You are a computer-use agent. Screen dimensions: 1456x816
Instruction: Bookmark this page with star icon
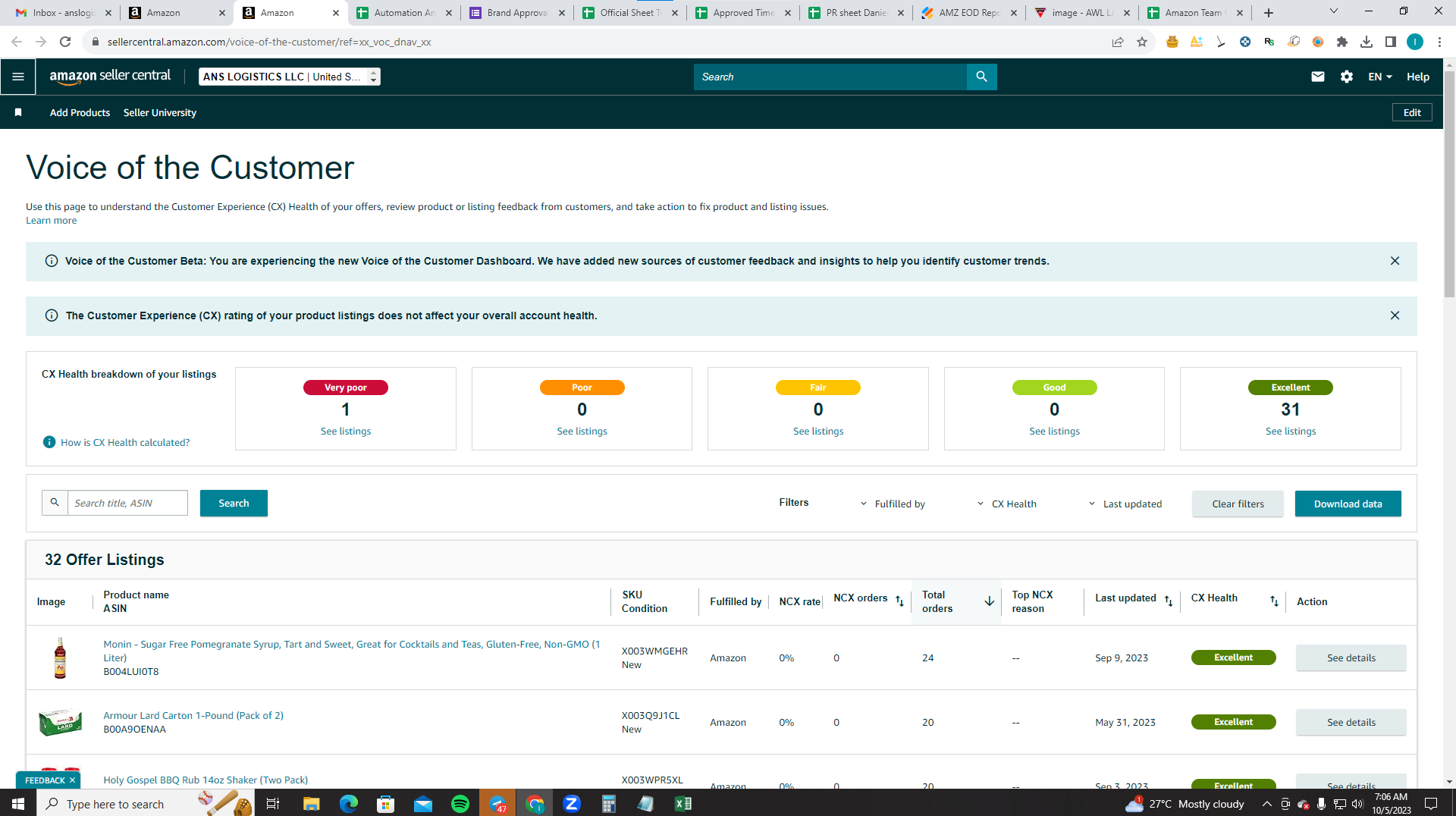1142,42
